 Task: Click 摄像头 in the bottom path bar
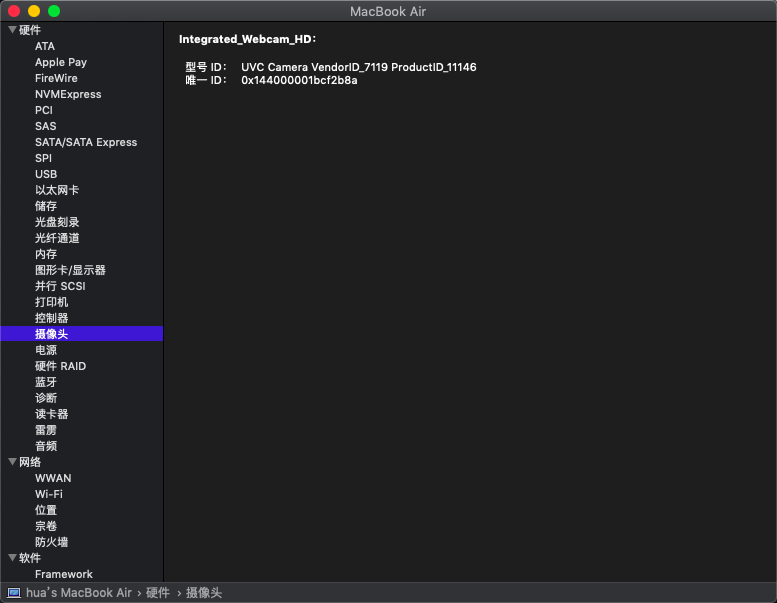[x=204, y=593]
